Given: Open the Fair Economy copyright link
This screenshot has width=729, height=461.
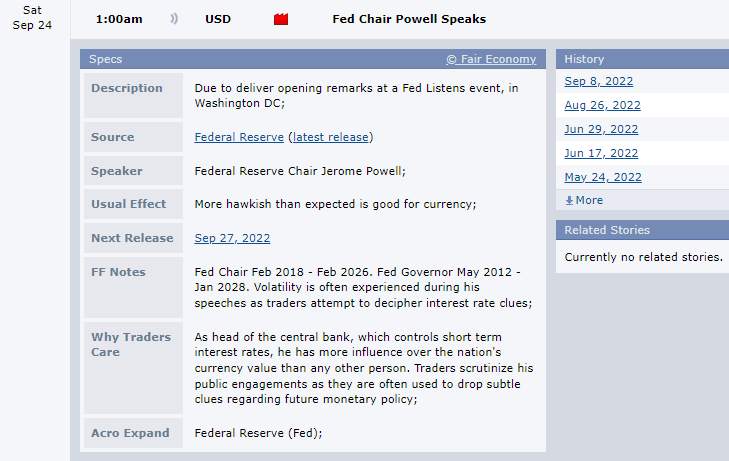Looking at the screenshot, I should tap(491, 59).
